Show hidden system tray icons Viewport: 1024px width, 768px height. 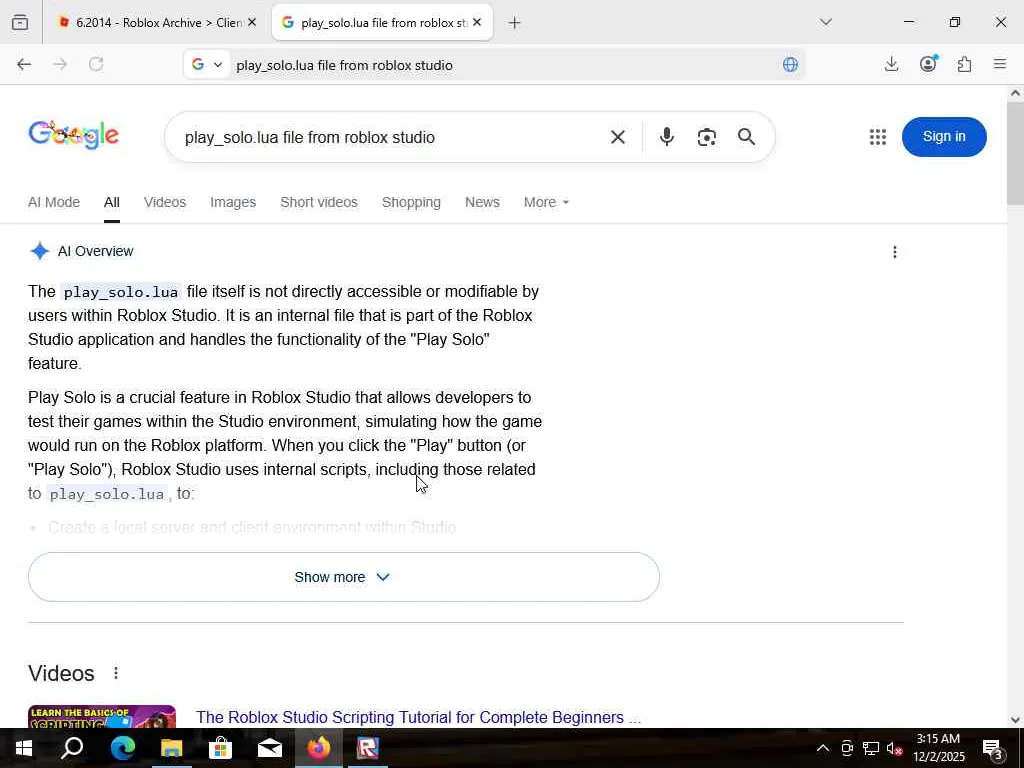pos(823,748)
